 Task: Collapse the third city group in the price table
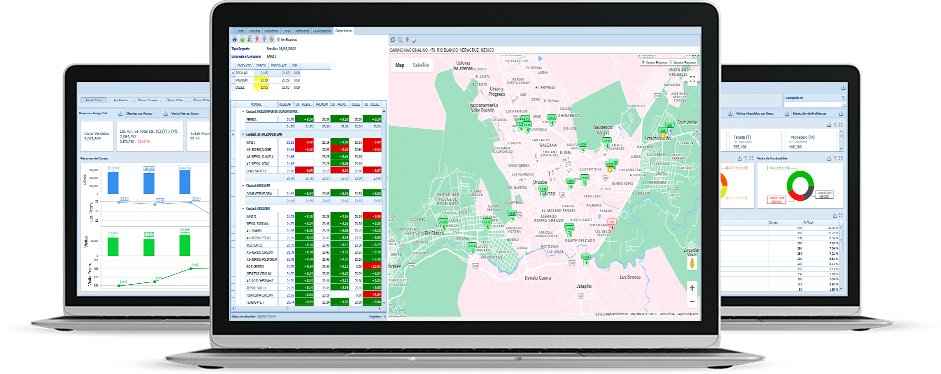click(242, 185)
